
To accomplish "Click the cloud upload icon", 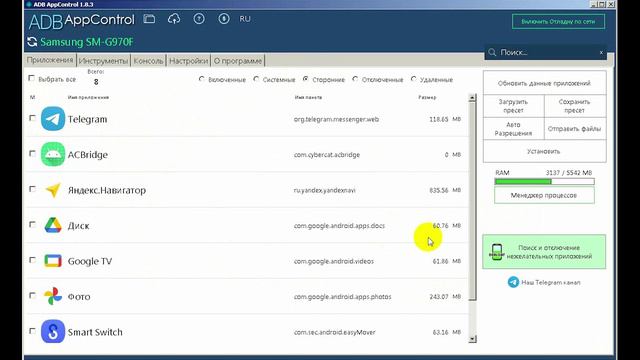I will click(174, 19).
